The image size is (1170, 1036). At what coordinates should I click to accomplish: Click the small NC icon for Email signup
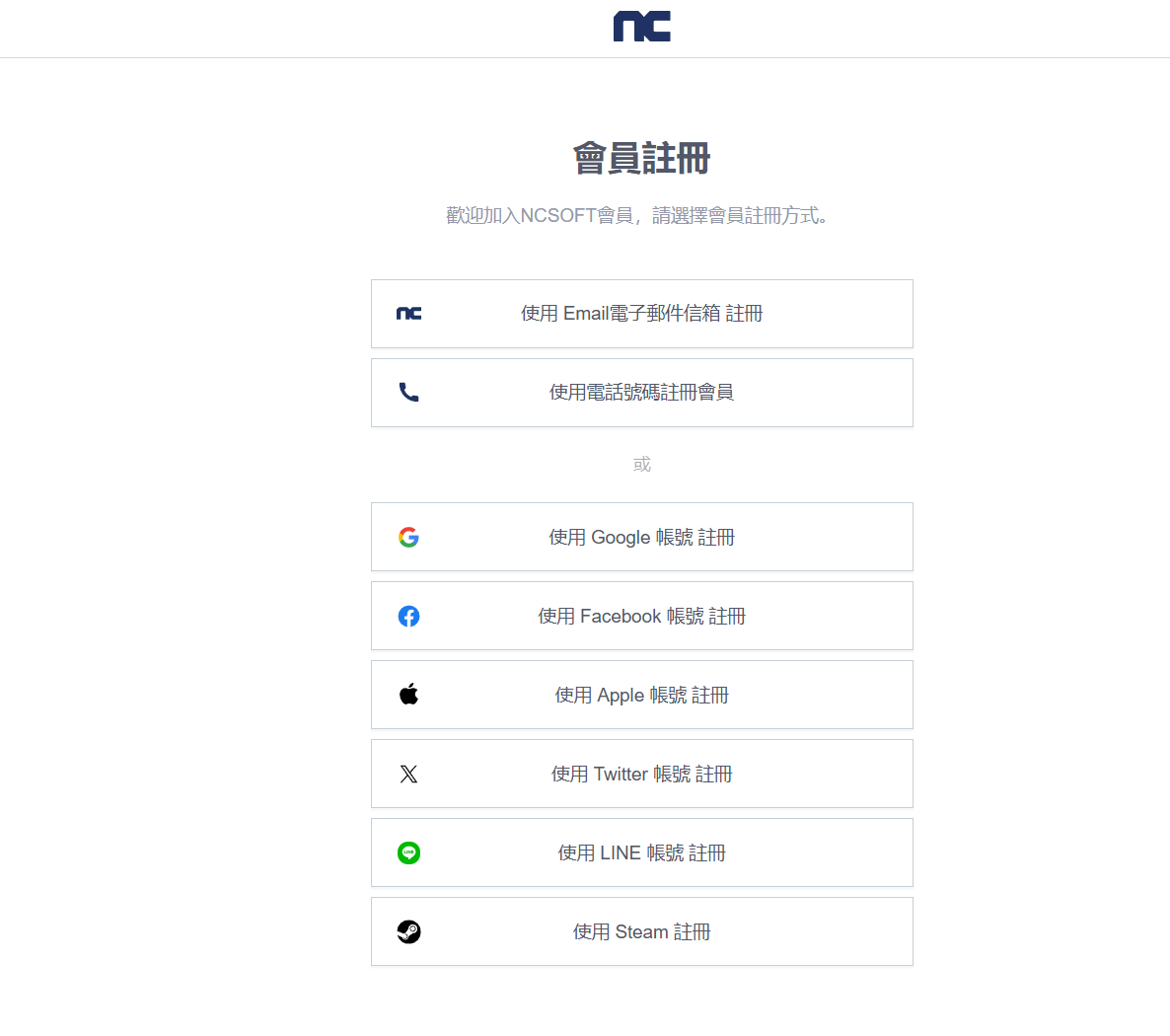[x=408, y=314]
